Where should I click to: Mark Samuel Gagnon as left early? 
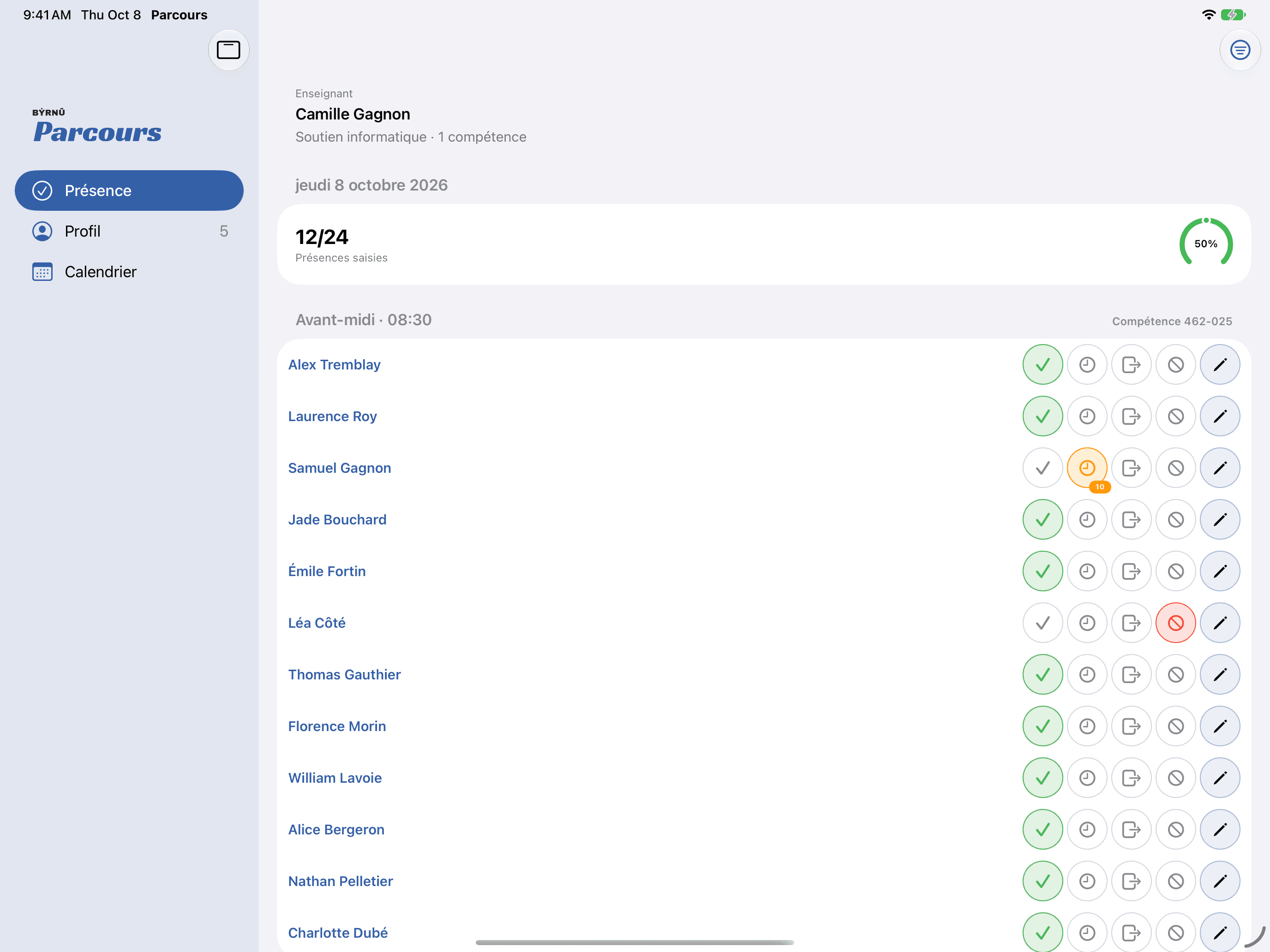(1131, 468)
